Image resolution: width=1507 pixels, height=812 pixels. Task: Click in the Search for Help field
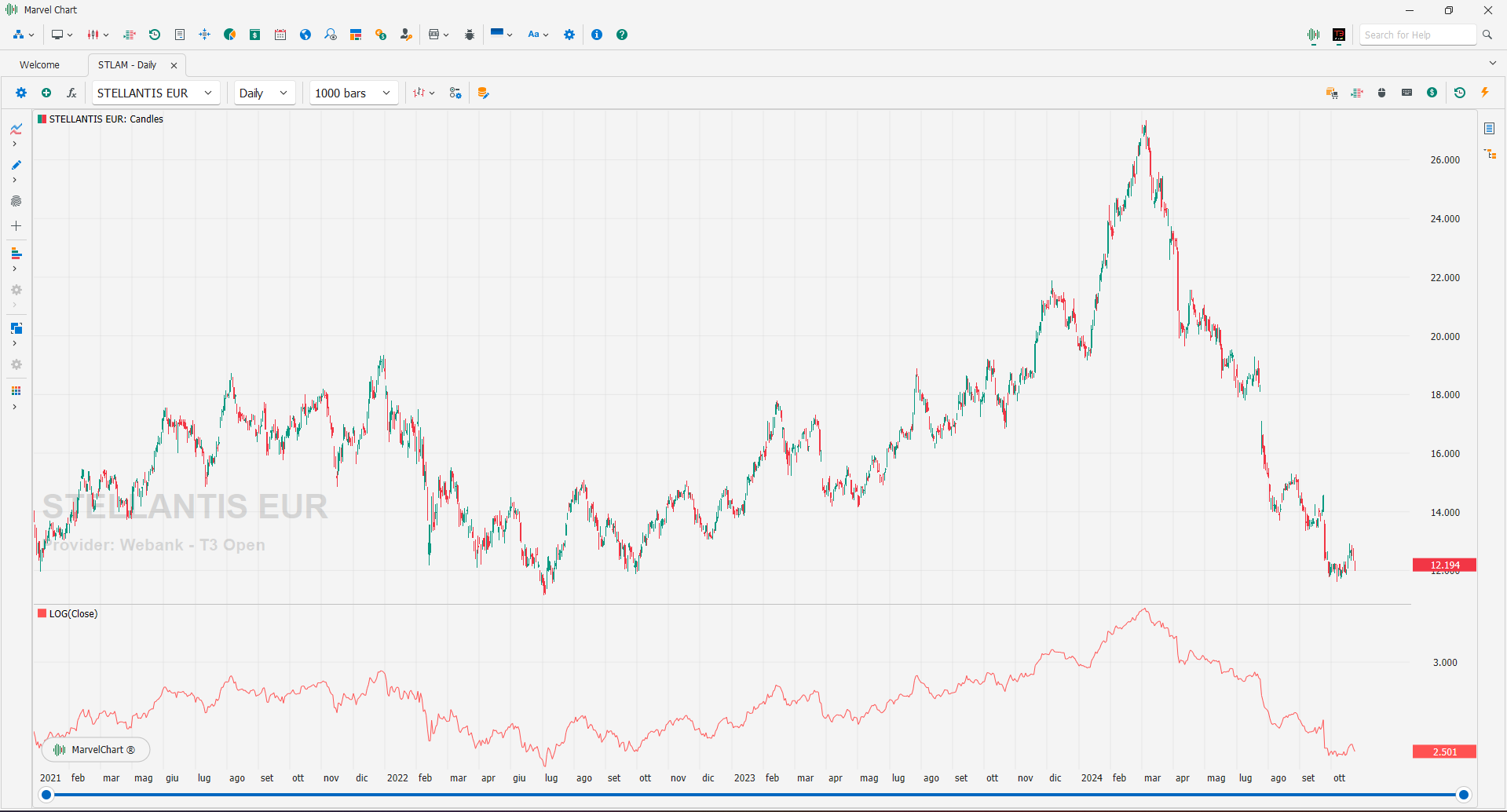[x=1418, y=35]
